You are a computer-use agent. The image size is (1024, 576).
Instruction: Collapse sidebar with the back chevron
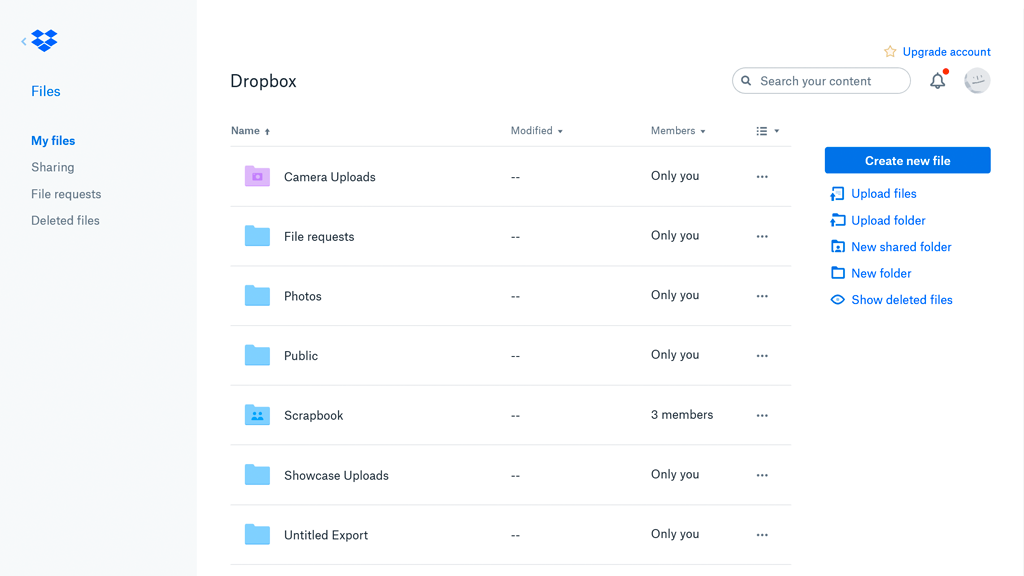(x=24, y=41)
